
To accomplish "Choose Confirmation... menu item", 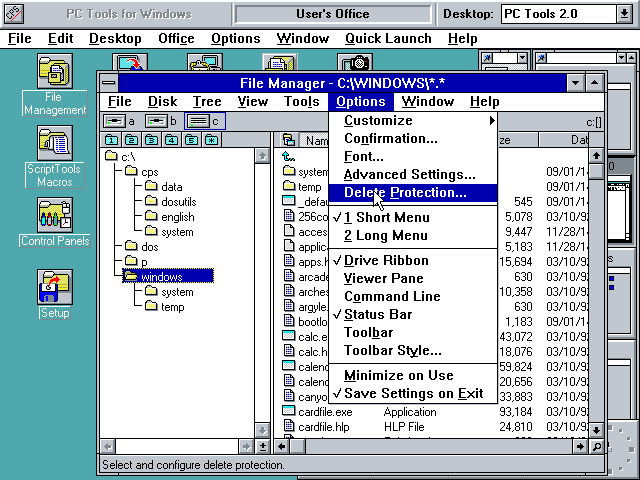I will pos(413,138).
